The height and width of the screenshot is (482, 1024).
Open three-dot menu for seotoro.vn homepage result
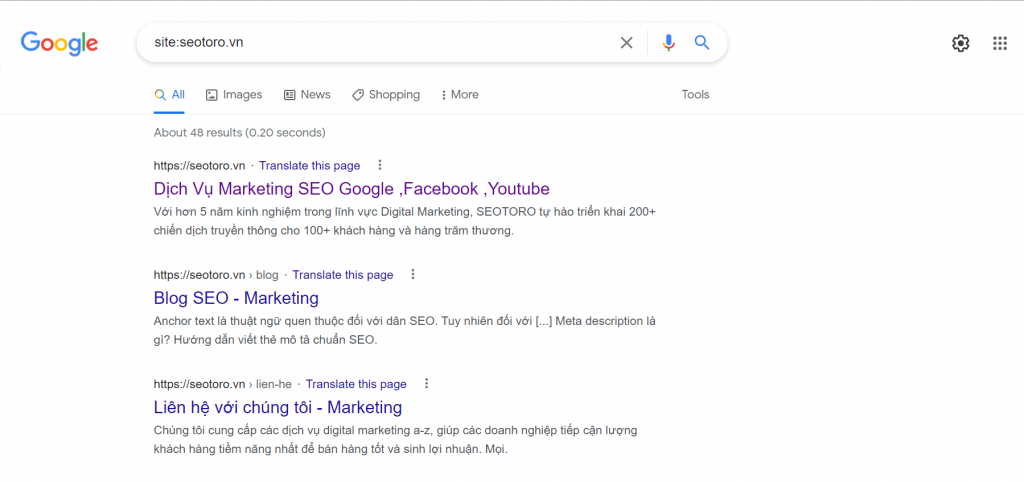380,165
